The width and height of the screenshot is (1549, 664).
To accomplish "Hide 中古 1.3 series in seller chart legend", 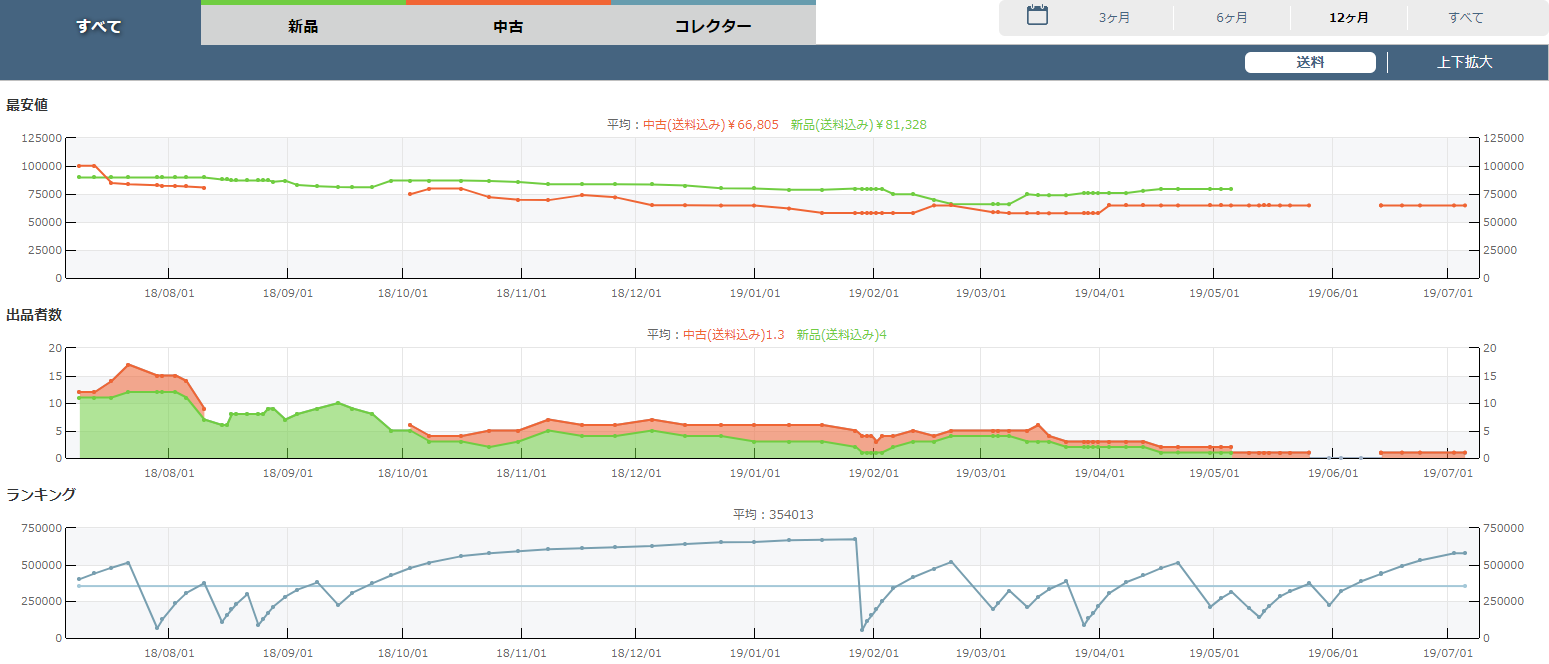I will click(733, 335).
